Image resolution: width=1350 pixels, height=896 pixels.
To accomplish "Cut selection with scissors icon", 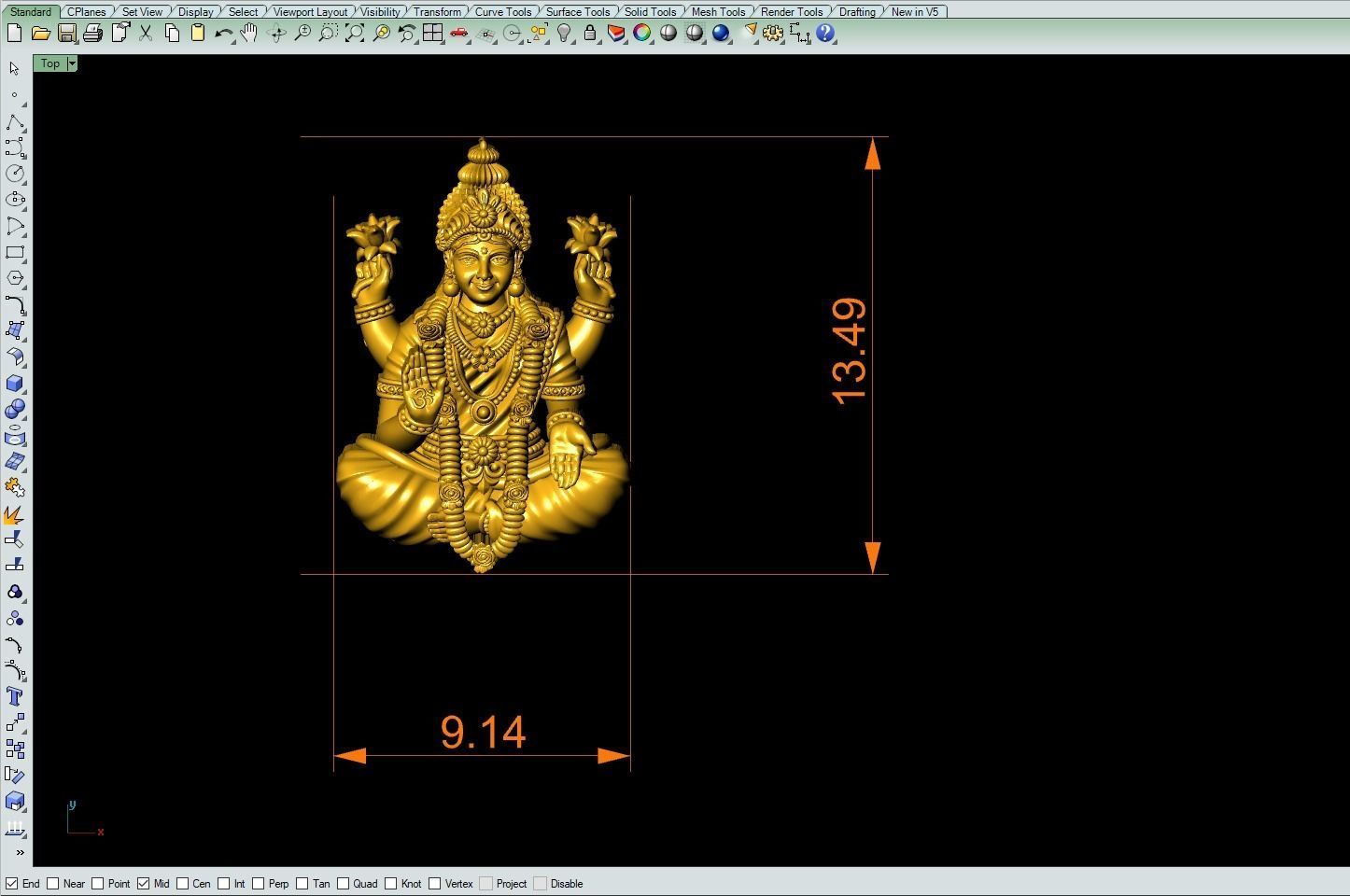I will click(x=146, y=33).
